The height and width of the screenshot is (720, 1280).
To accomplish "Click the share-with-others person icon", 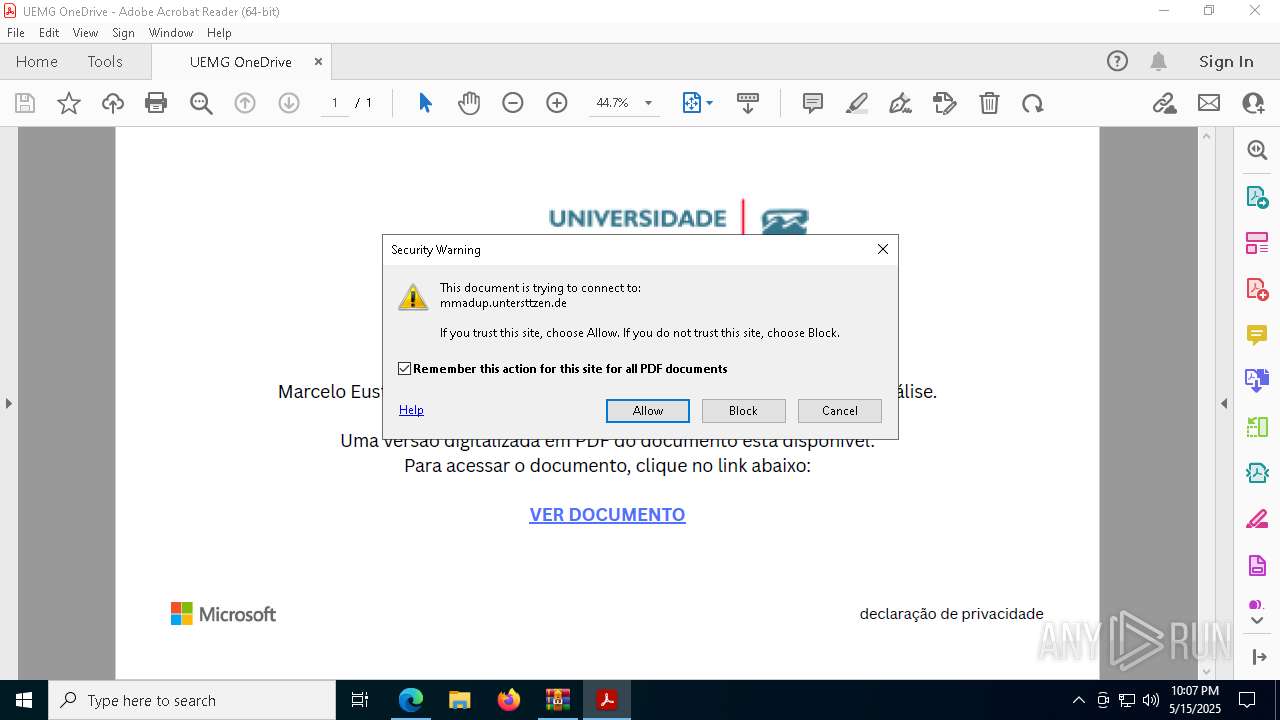I will [1253, 103].
